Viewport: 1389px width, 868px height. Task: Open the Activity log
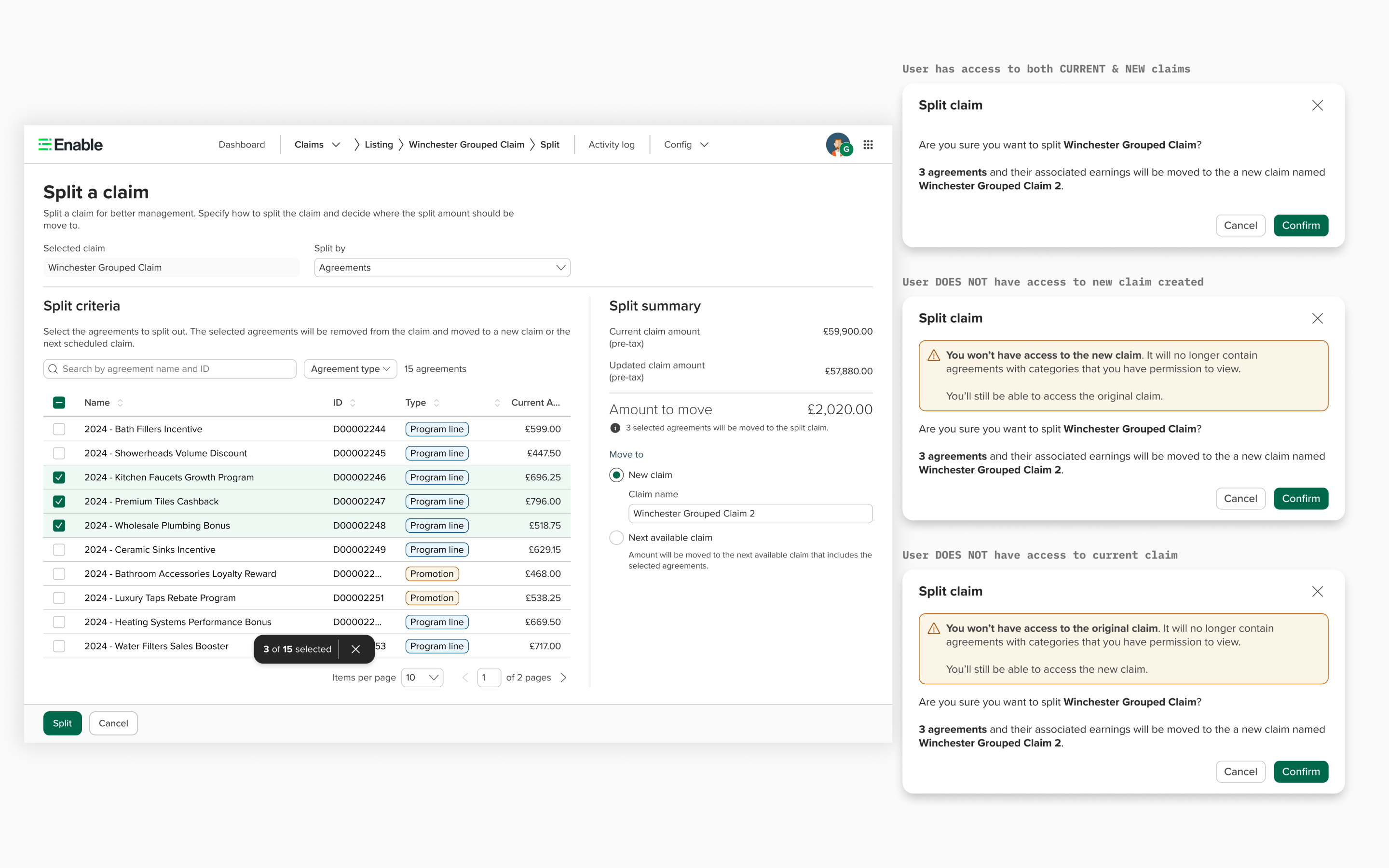[611, 145]
